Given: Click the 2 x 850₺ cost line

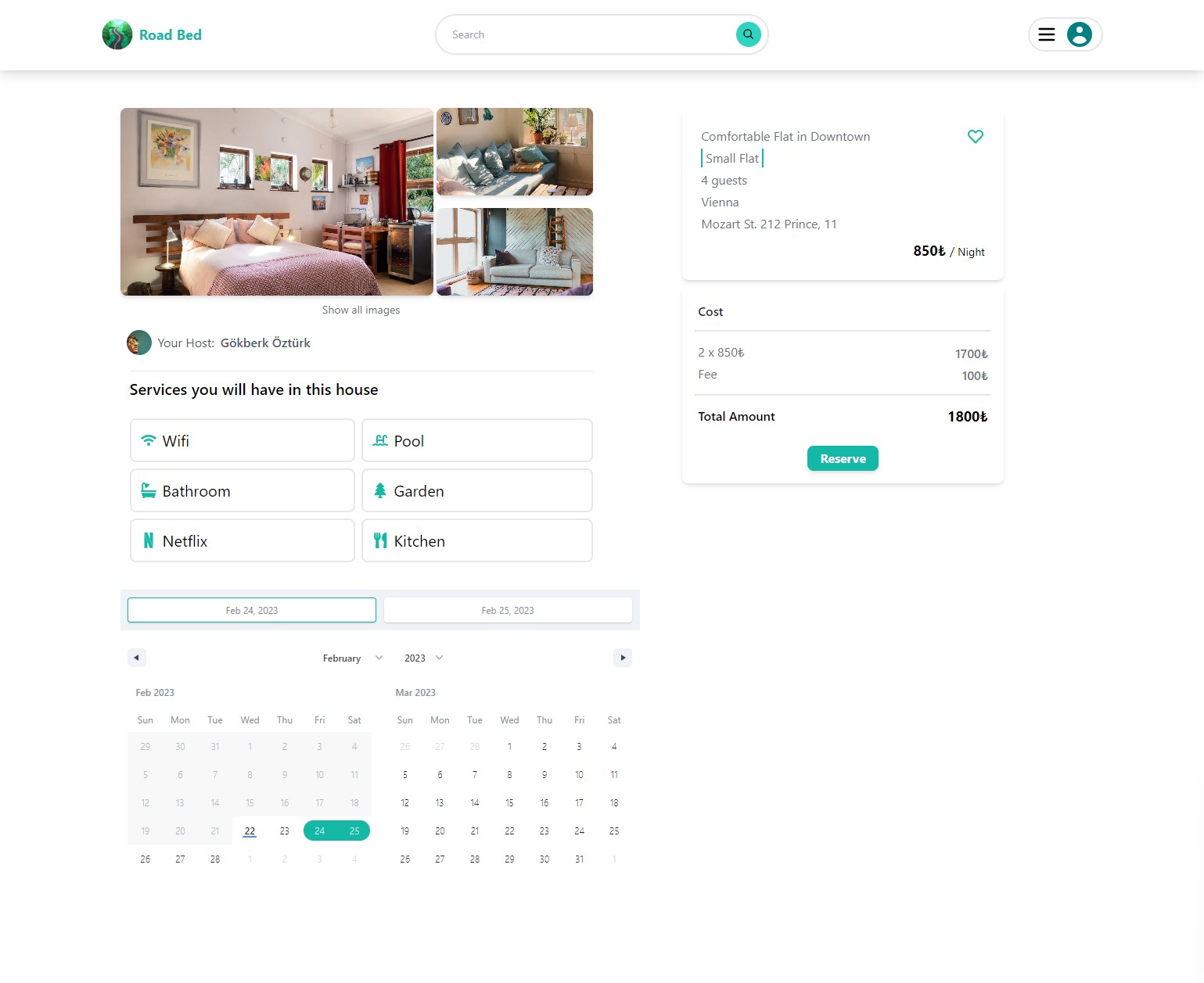Looking at the screenshot, I should click(721, 352).
